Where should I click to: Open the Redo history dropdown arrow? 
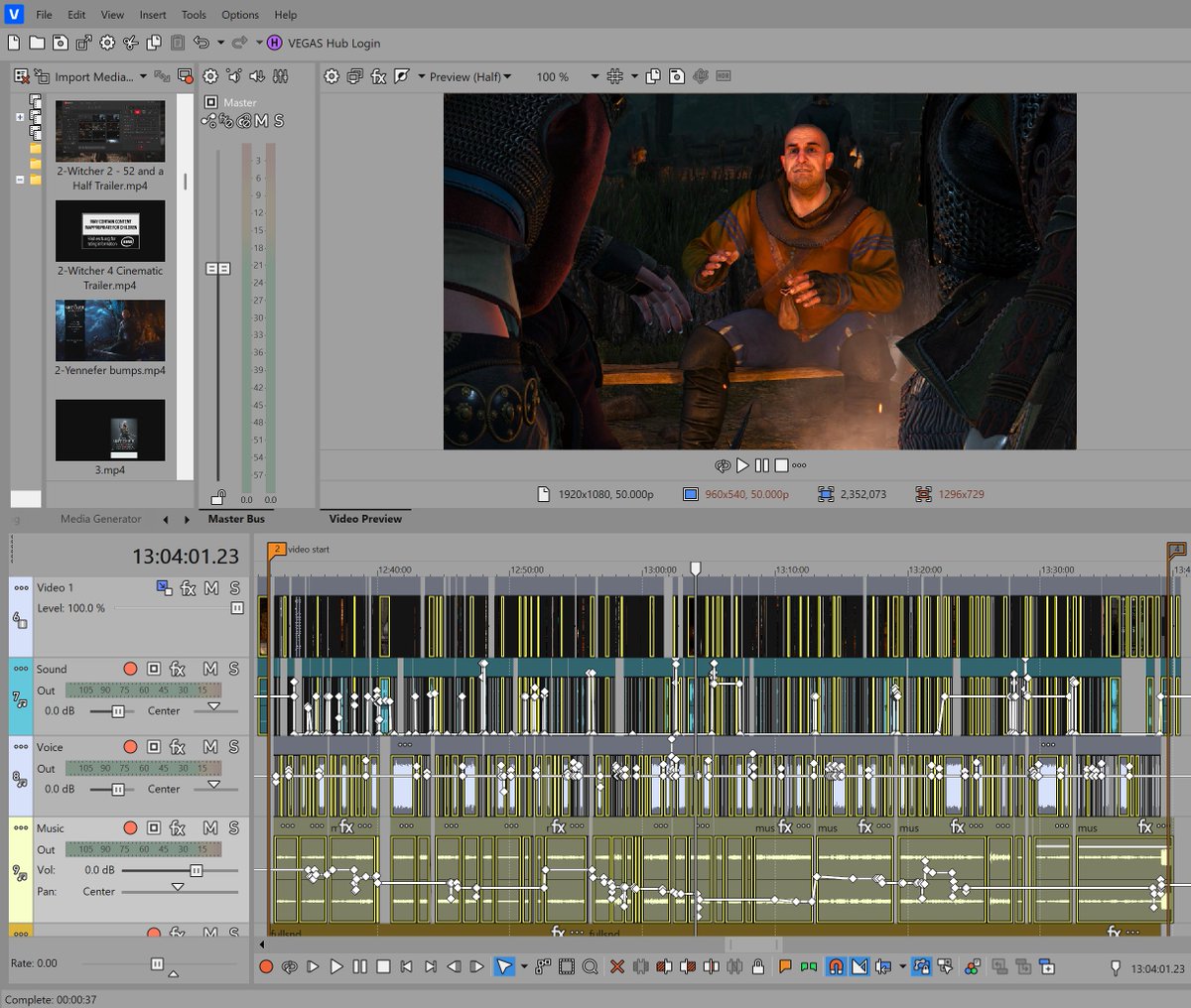tap(259, 43)
